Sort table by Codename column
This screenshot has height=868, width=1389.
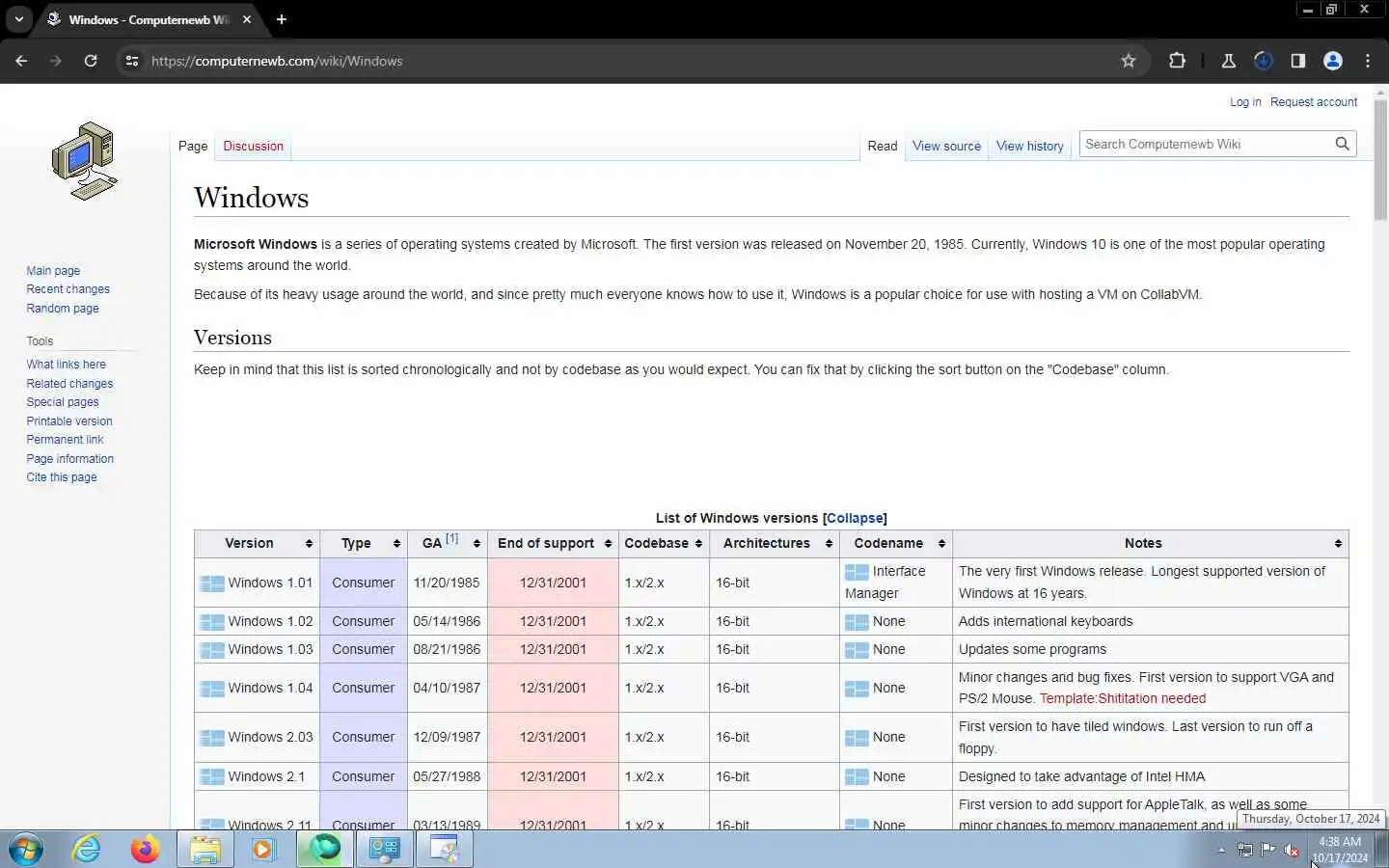coord(941,544)
